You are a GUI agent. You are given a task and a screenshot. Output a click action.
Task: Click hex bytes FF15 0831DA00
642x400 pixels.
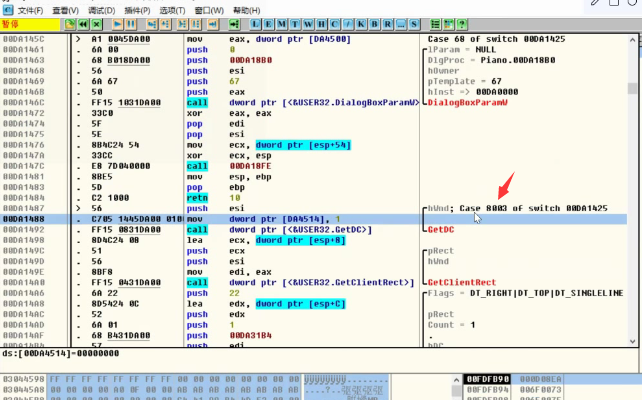[x=126, y=230]
